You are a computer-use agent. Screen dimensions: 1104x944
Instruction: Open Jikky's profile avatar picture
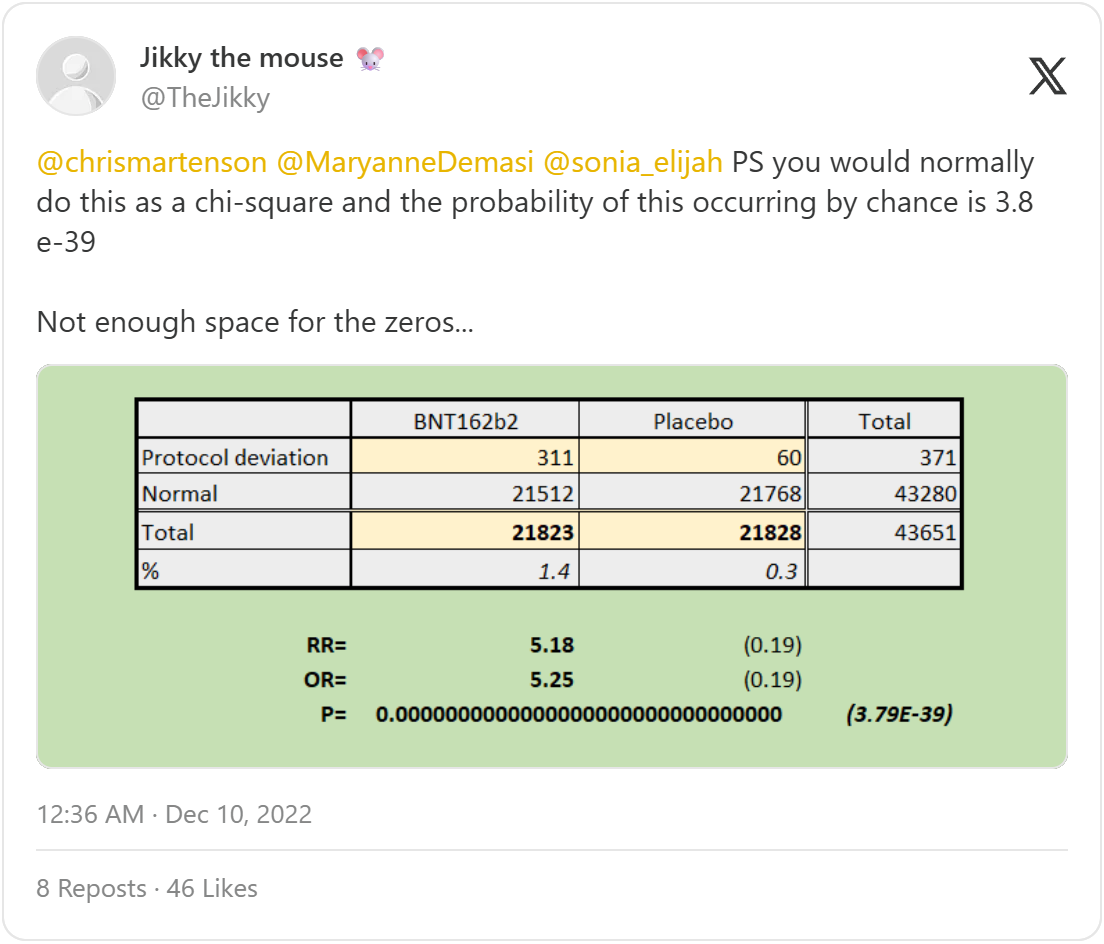[76, 76]
